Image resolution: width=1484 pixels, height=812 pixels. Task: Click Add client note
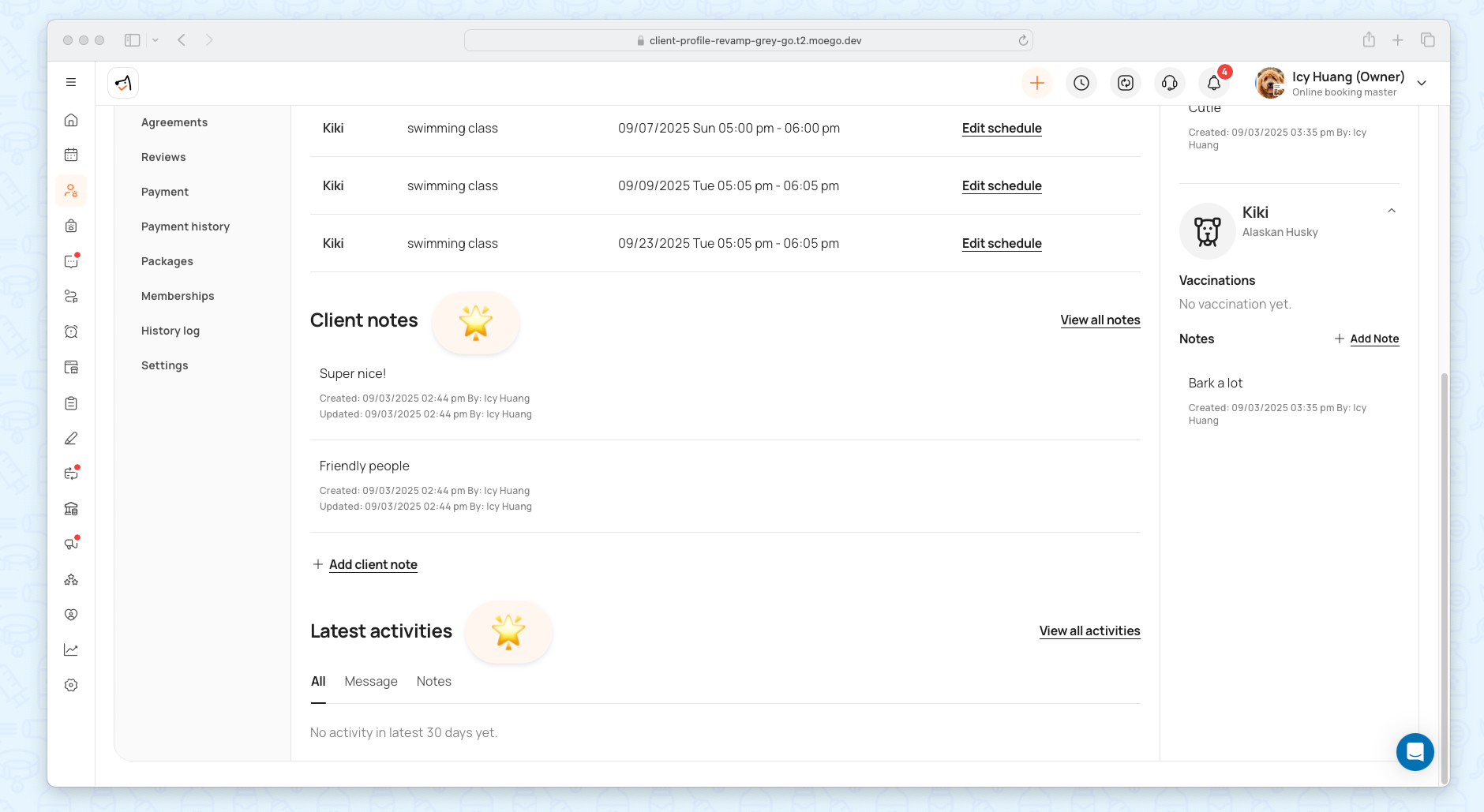click(x=373, y=564)
